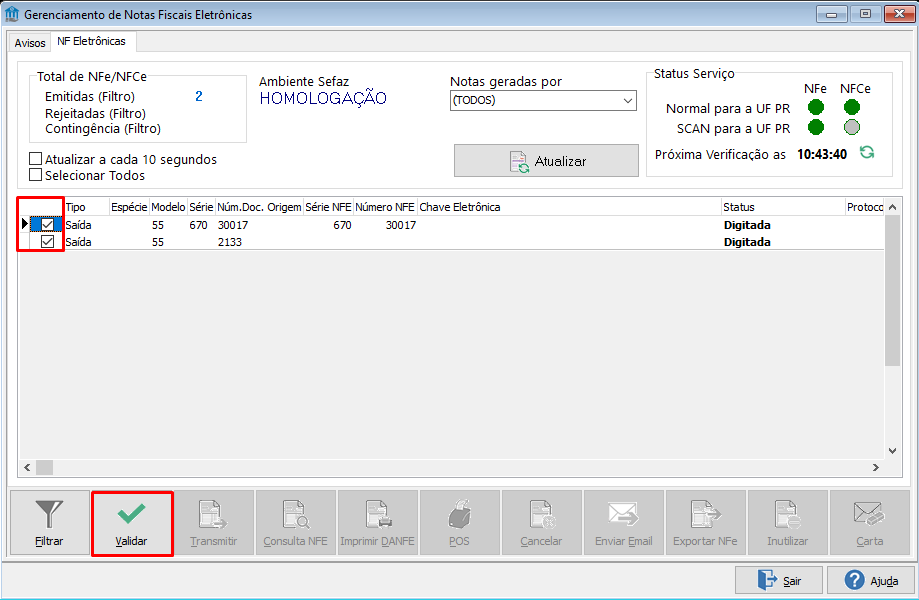Maximize the Gerenciamento window
Image resolution: width=919 pixels, height=600 pixels.
point(865,14)
